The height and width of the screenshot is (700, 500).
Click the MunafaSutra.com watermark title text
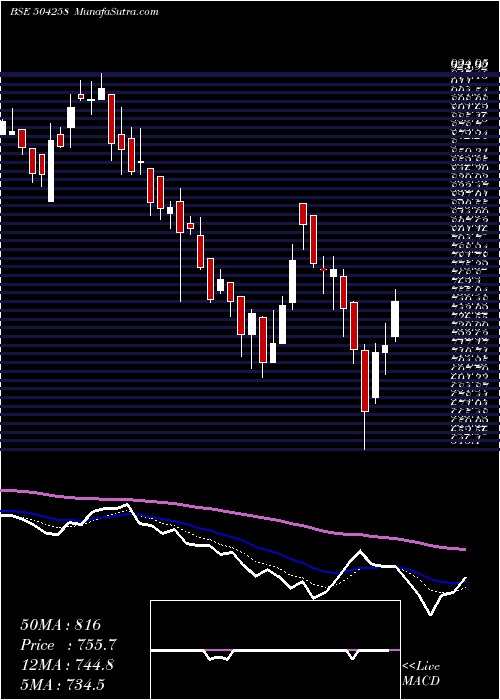click(x=115, y=12)
